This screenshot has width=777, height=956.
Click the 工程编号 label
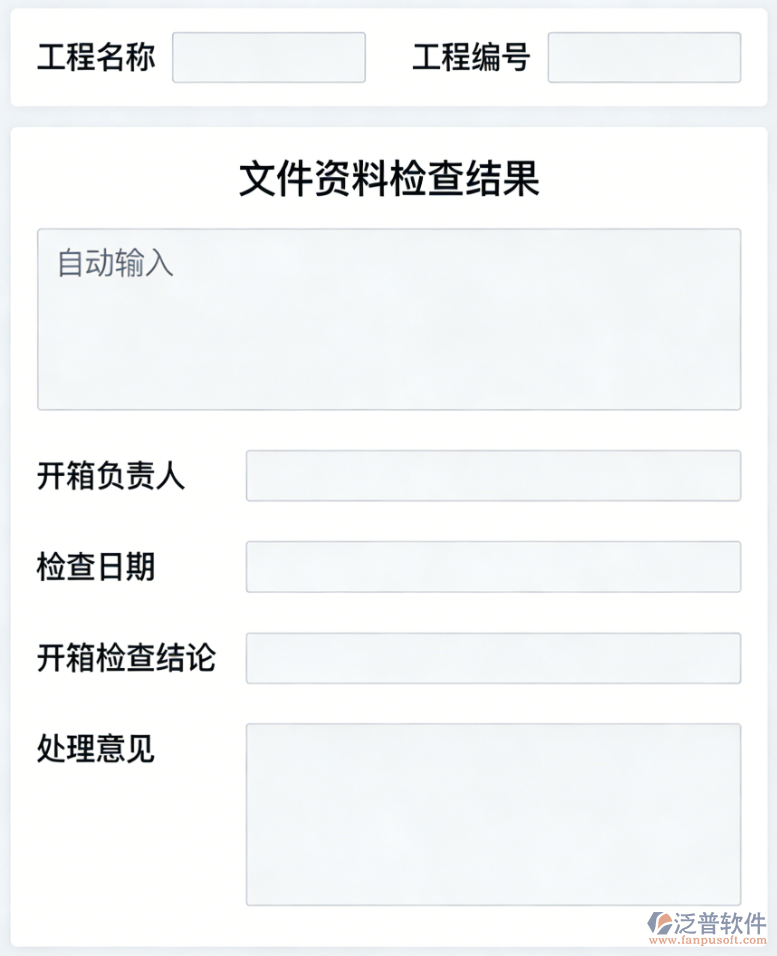(x=470, y=58)
